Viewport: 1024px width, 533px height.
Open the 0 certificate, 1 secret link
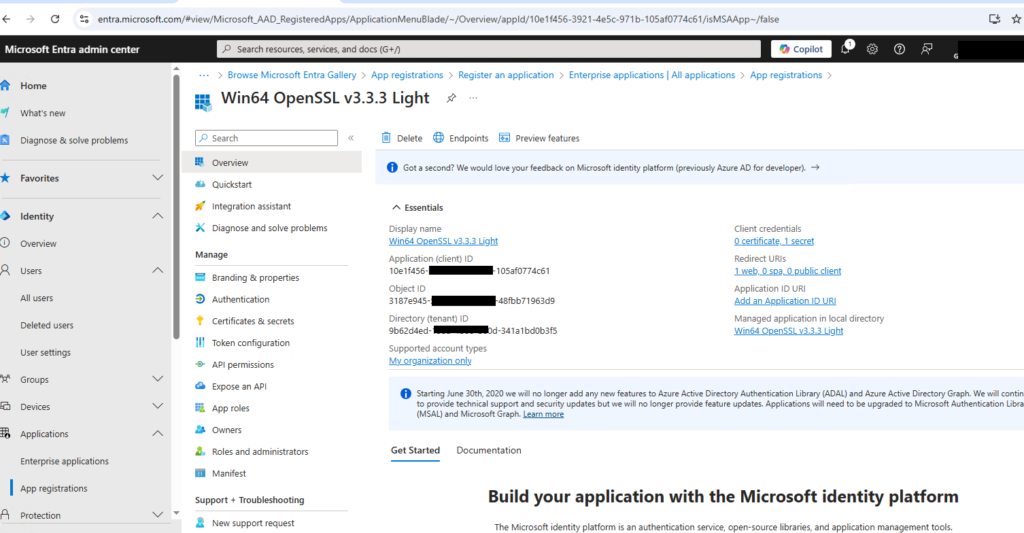click(774, 241)
